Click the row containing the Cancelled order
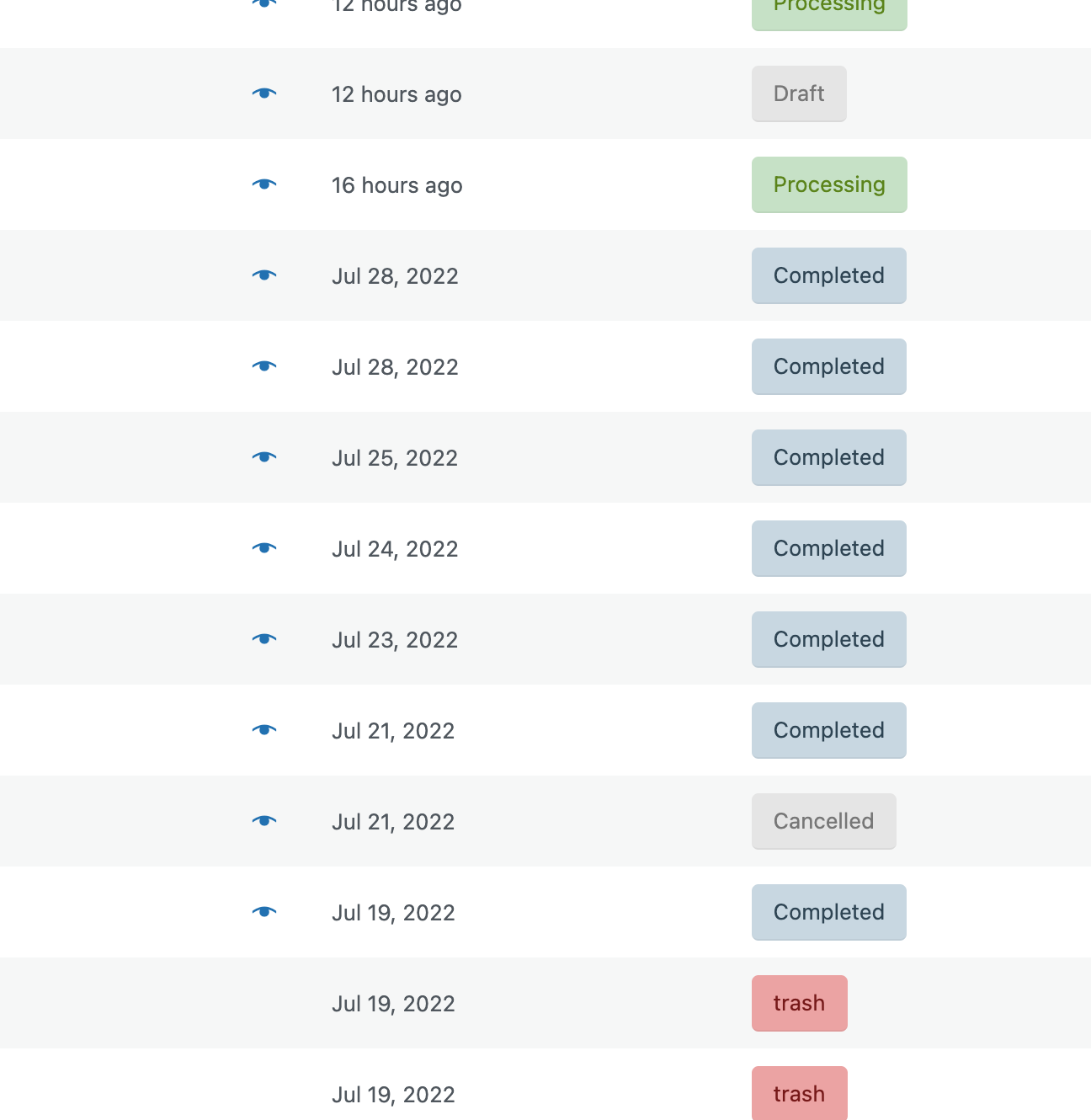 click(545, 821)
